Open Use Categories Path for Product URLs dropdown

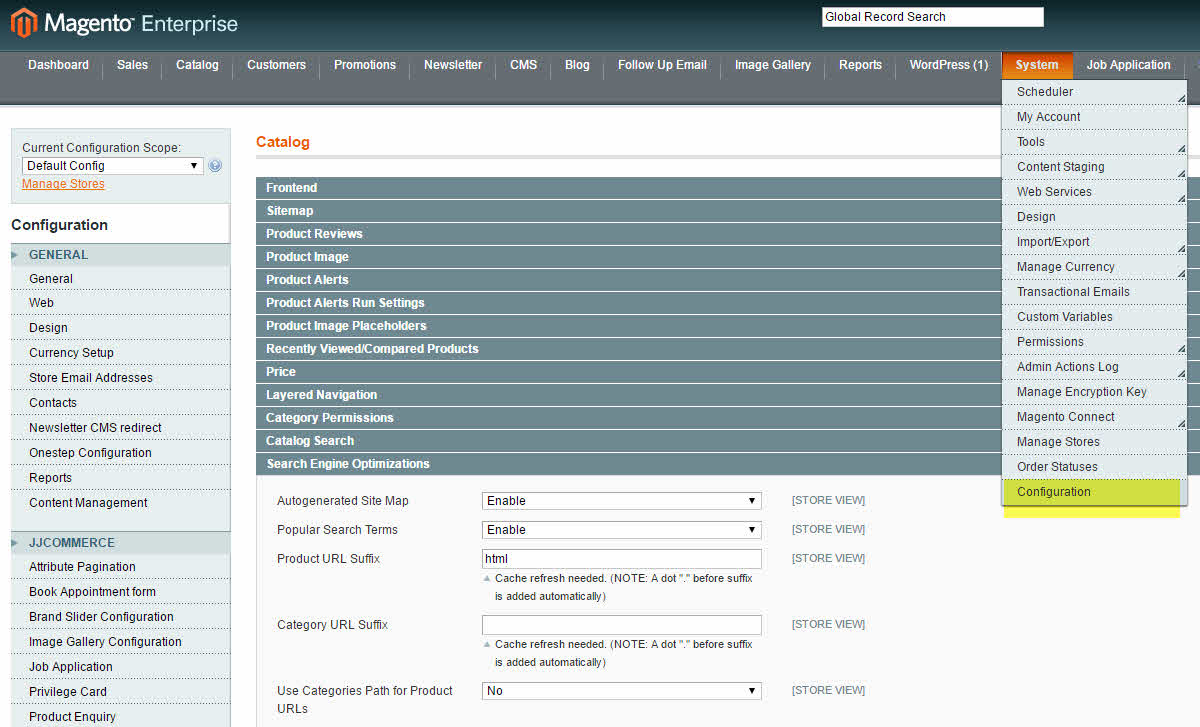pyautogui.click(x=621, y=690)
